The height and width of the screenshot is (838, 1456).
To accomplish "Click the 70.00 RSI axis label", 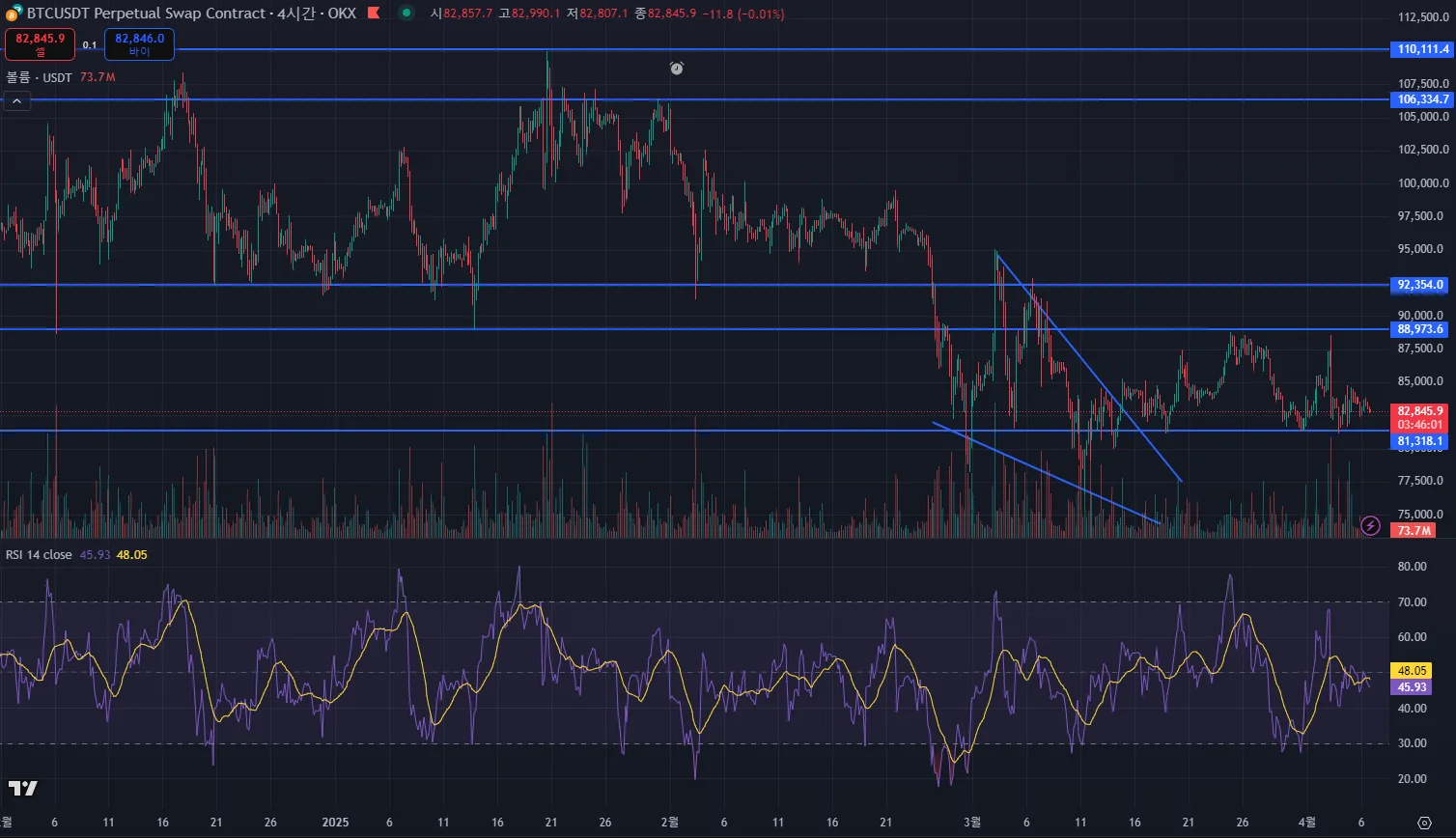I will 1413,602.
